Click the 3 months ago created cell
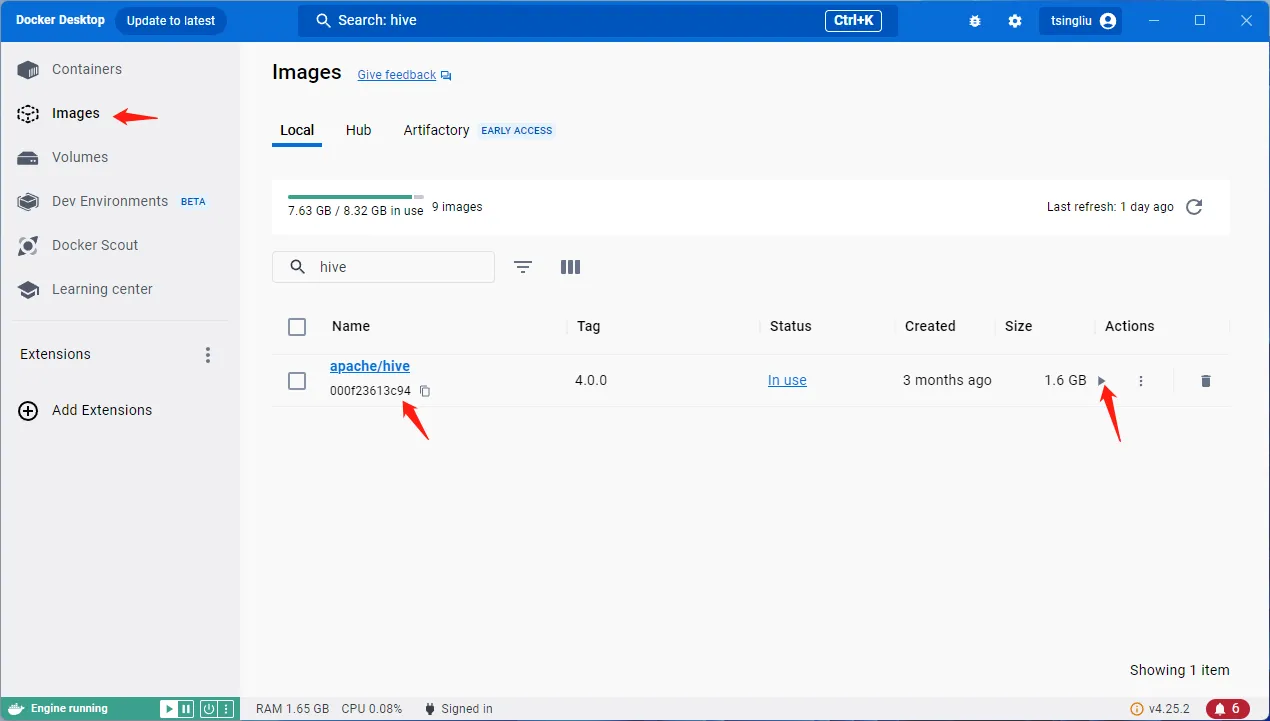Screen dimensions: 1270x721 click(947, 380)
